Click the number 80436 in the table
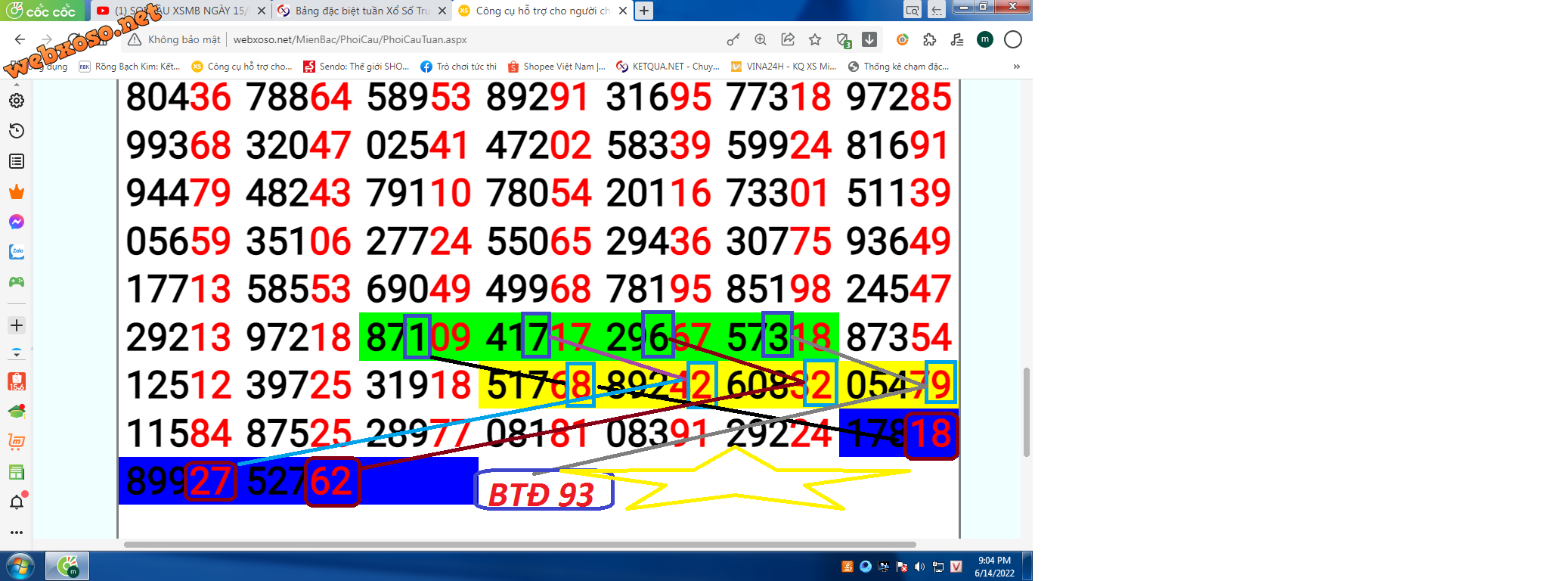Viewport: 1568px width, 581px height. point(178,98)
